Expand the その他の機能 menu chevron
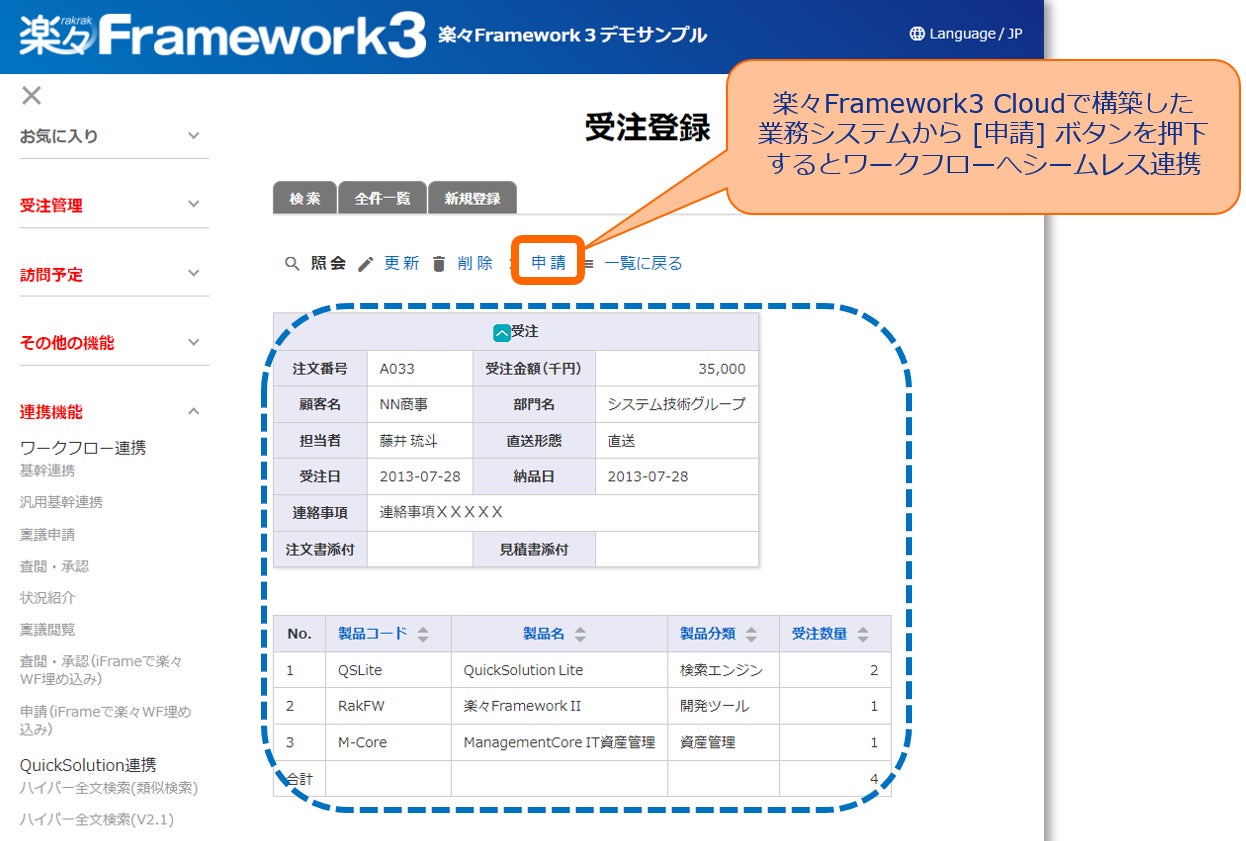 click(x=194, y=342)
